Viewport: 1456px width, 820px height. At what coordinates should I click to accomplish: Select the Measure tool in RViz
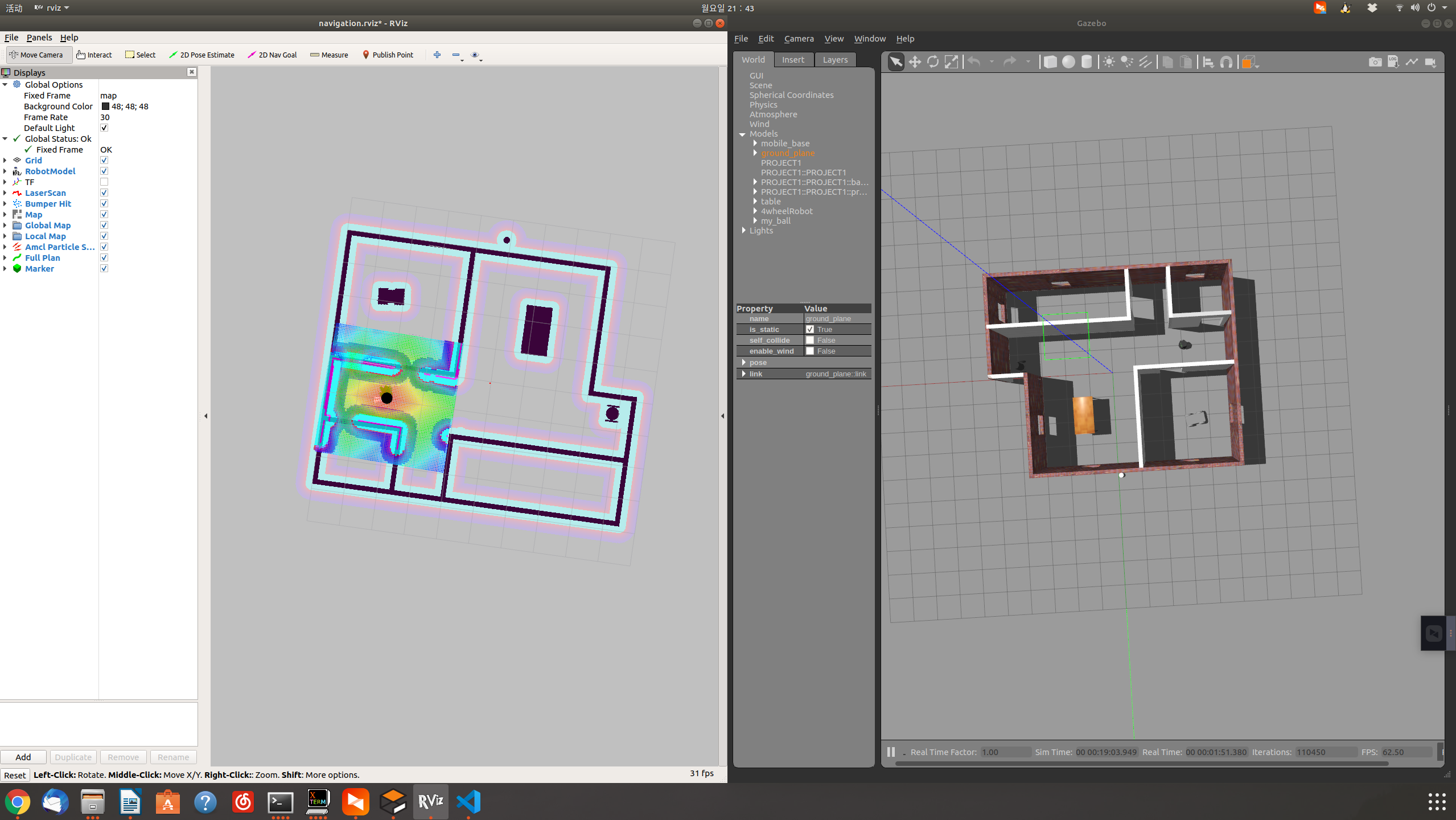(329, 55)
